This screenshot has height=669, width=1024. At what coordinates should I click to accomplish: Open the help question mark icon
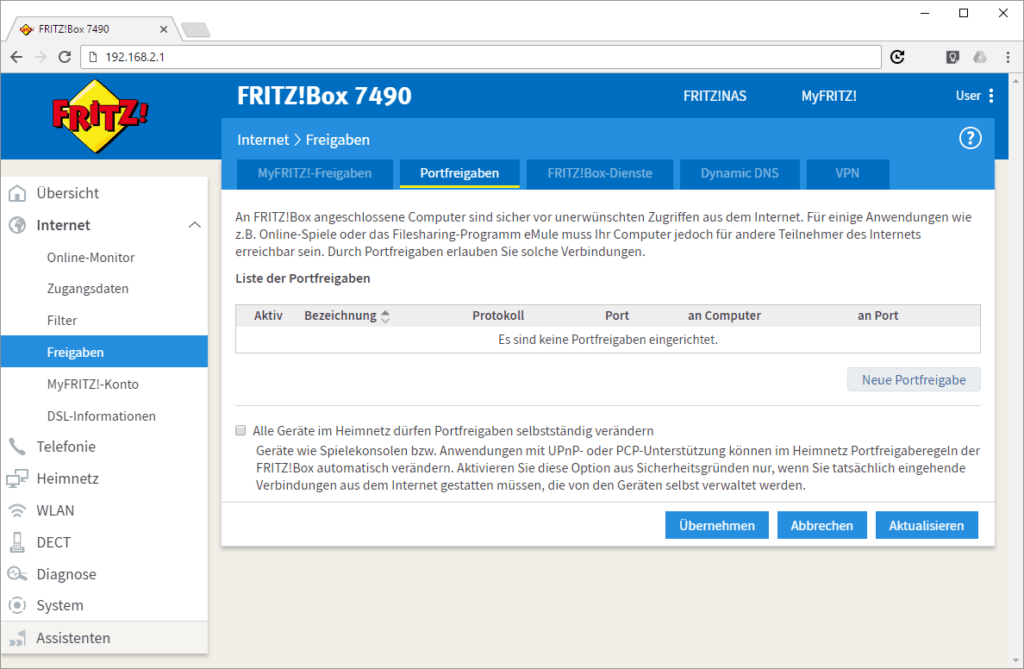[970, 139]
